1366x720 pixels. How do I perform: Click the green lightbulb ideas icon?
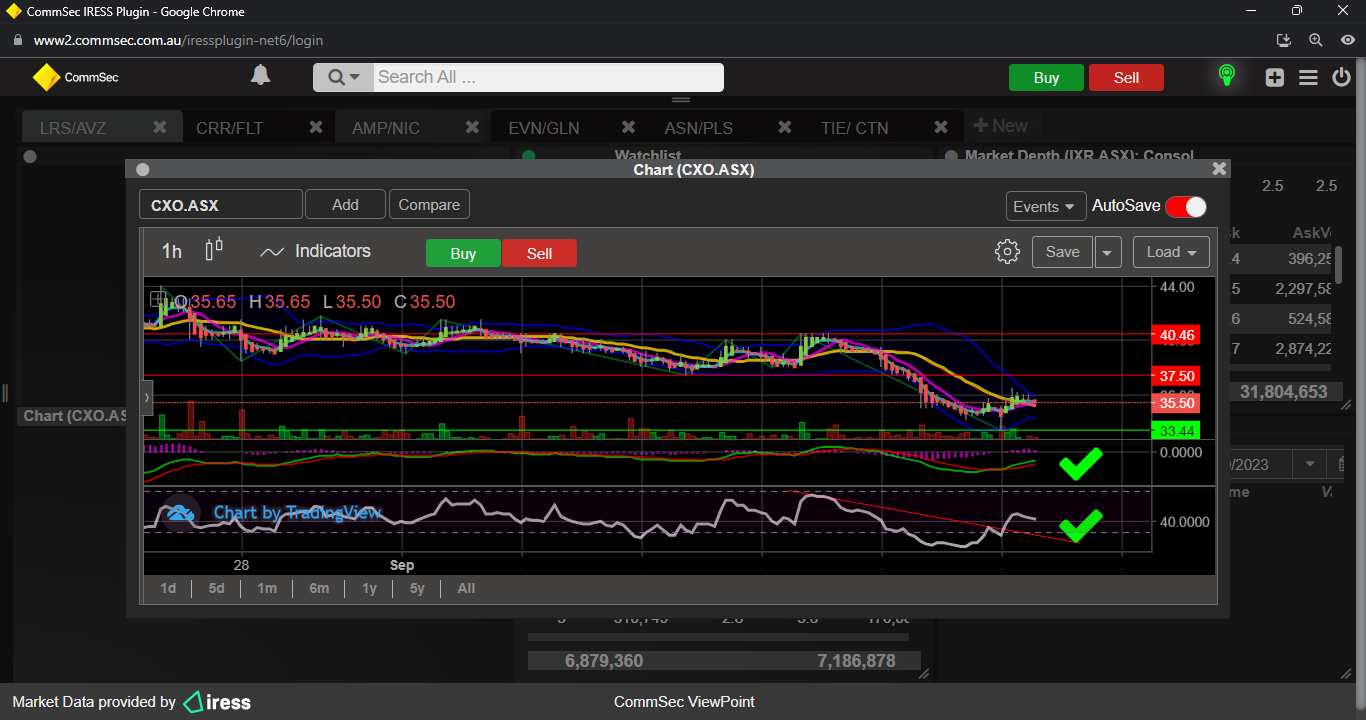point(1226,76)
